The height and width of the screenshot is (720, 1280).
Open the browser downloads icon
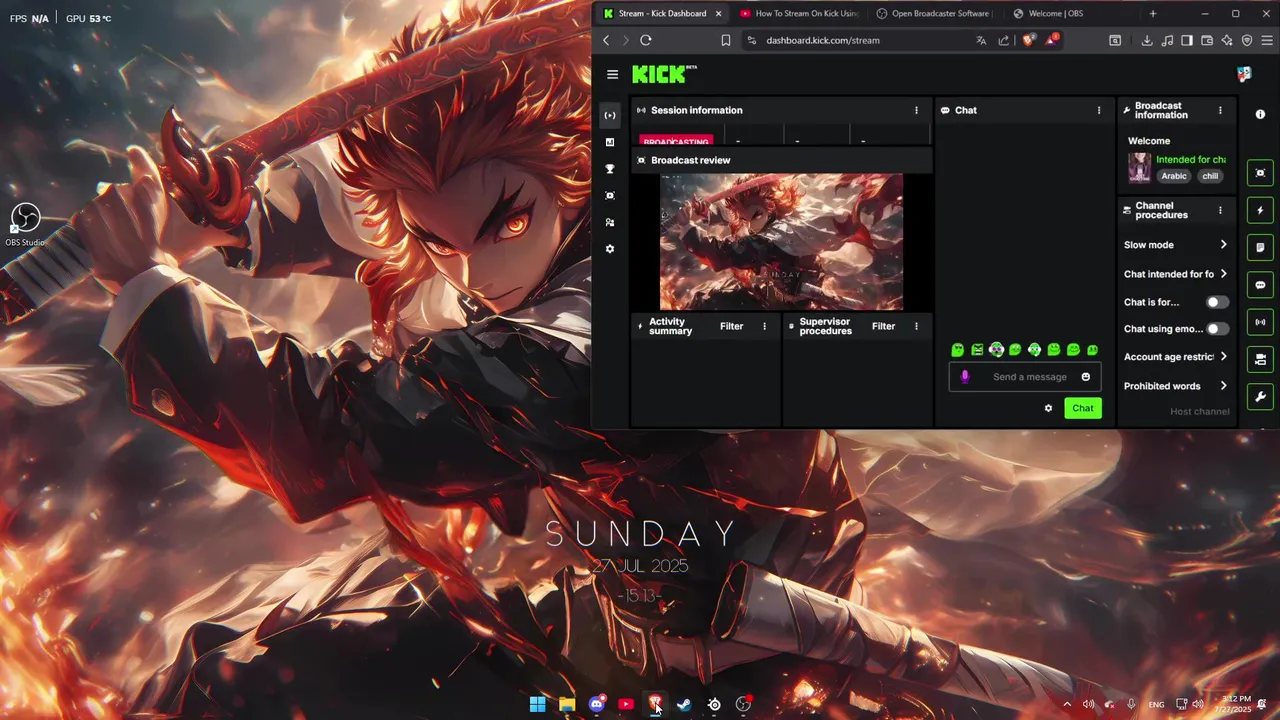(x=1147, y=40)
